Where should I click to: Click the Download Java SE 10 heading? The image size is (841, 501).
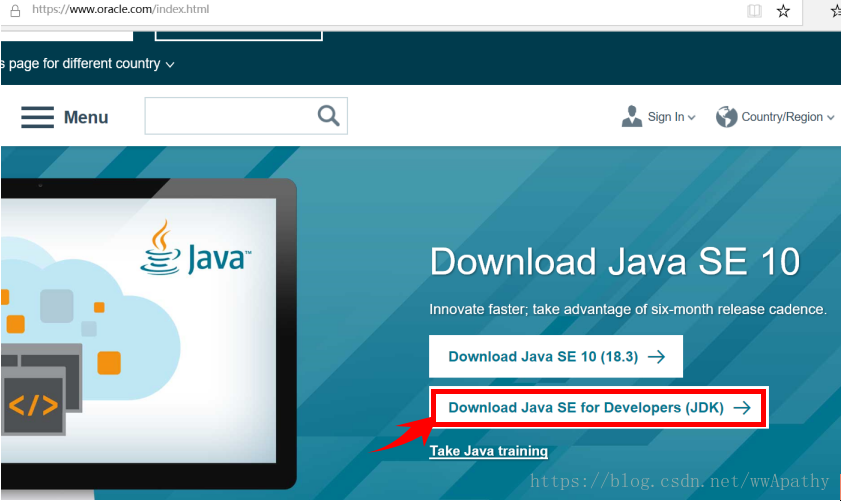tap(615, 262)
